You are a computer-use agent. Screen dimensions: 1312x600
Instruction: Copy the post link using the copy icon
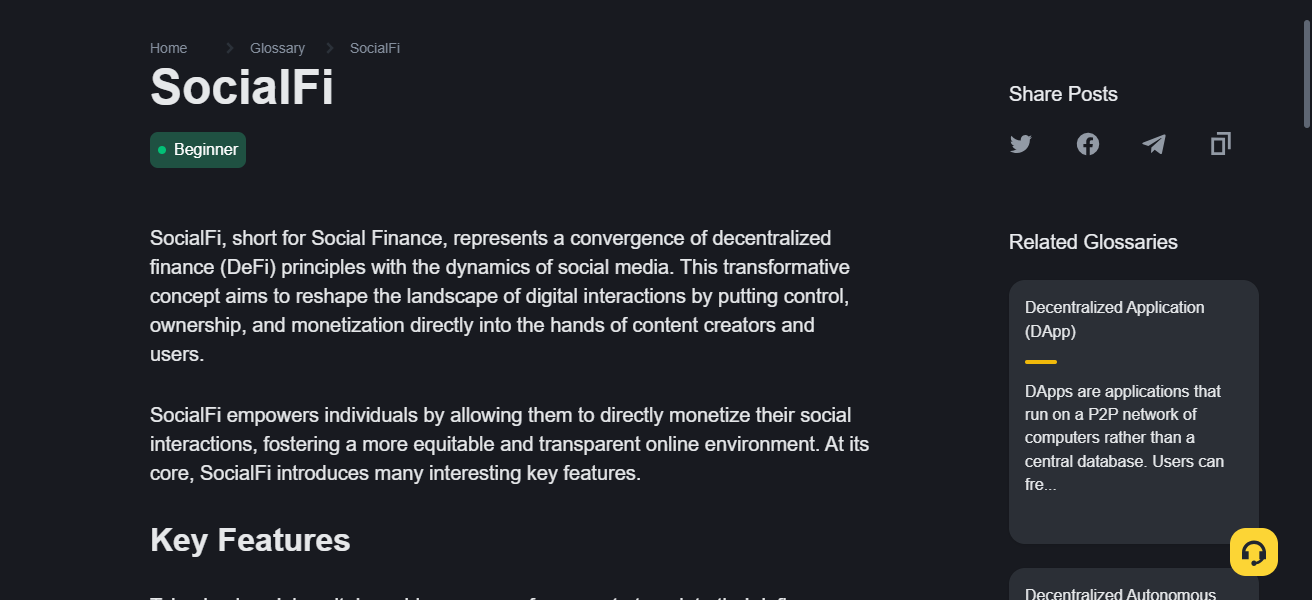[1220, 144]
